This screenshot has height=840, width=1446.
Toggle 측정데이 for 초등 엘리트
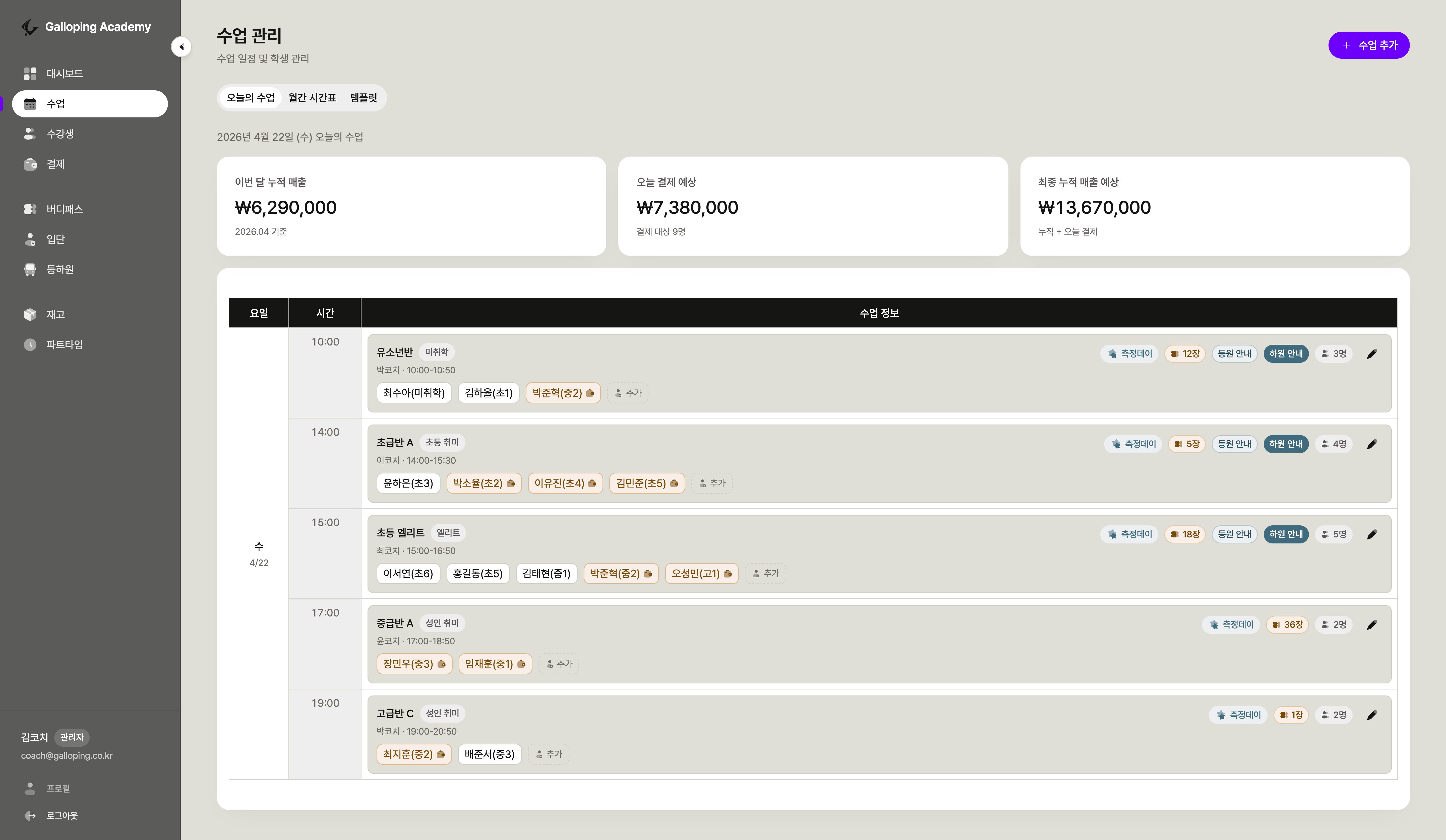coord(1129,534)
